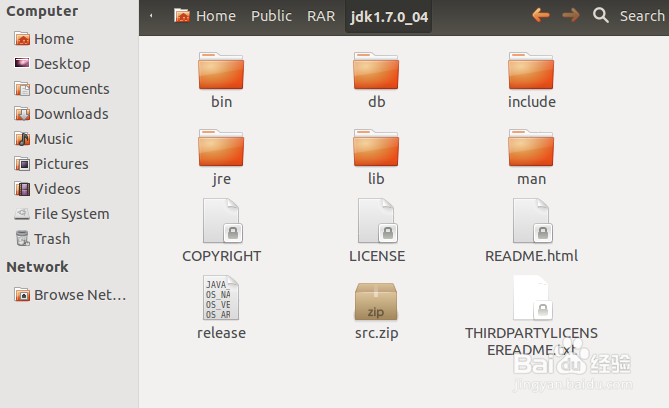Open Pictures from the sidebar label
Screen dimensions: 669x408
click(61, 164)
